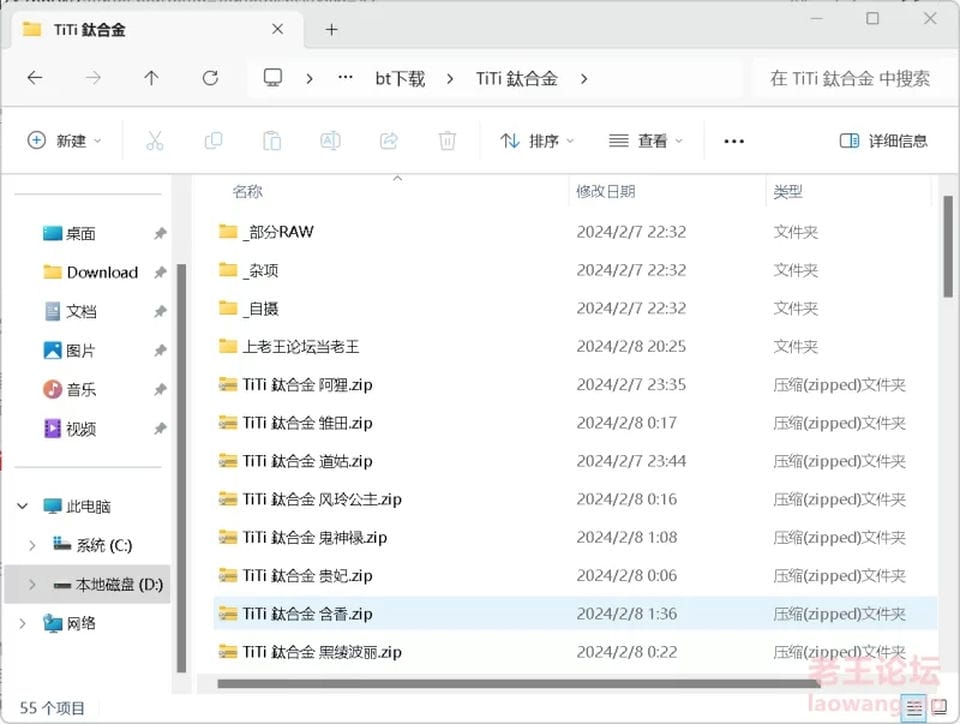Expand the 系统 (C:) drive tree node
The image size is (960, 724).
(32, 545)
